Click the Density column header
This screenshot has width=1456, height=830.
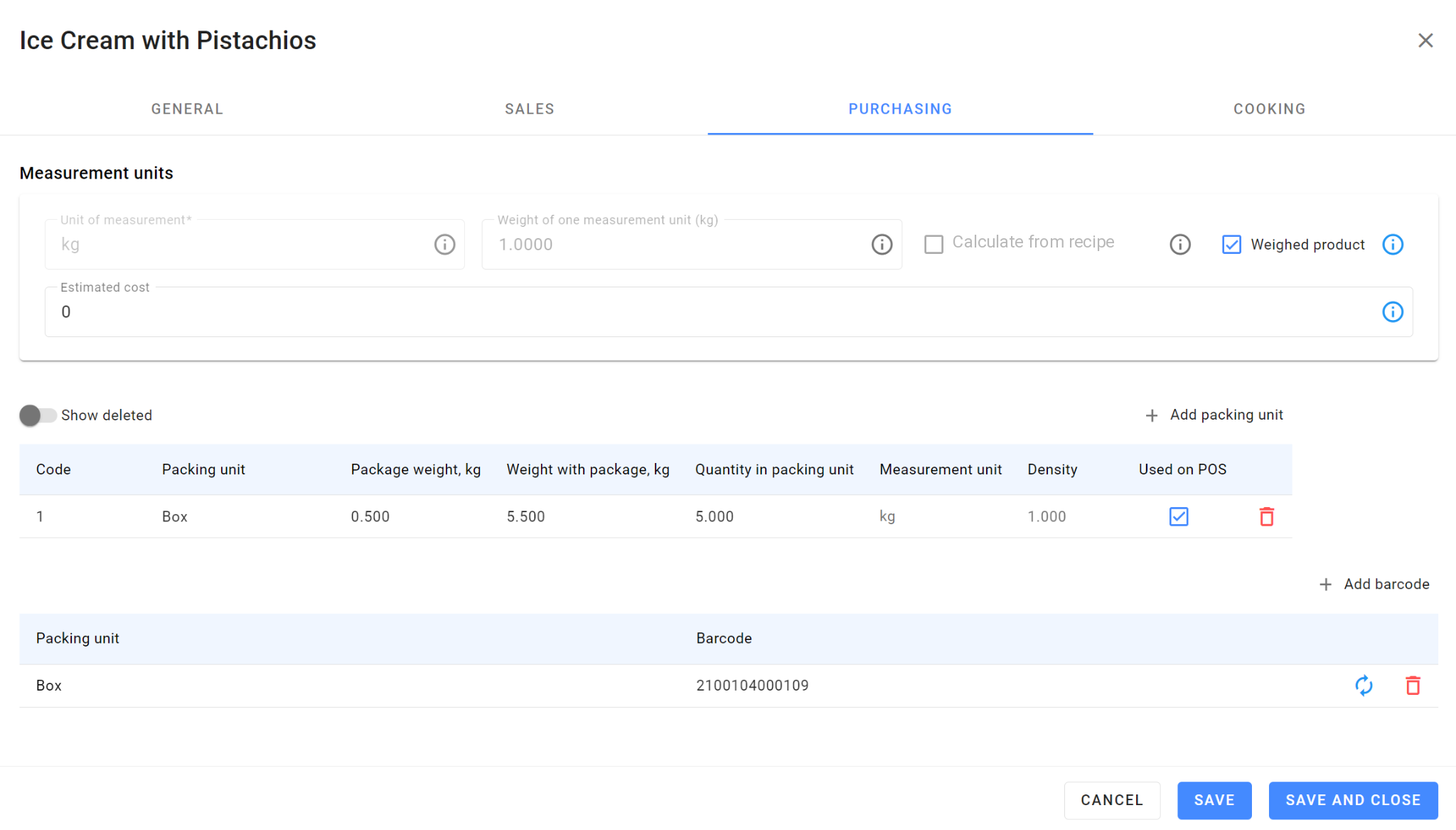(1052, 469)
